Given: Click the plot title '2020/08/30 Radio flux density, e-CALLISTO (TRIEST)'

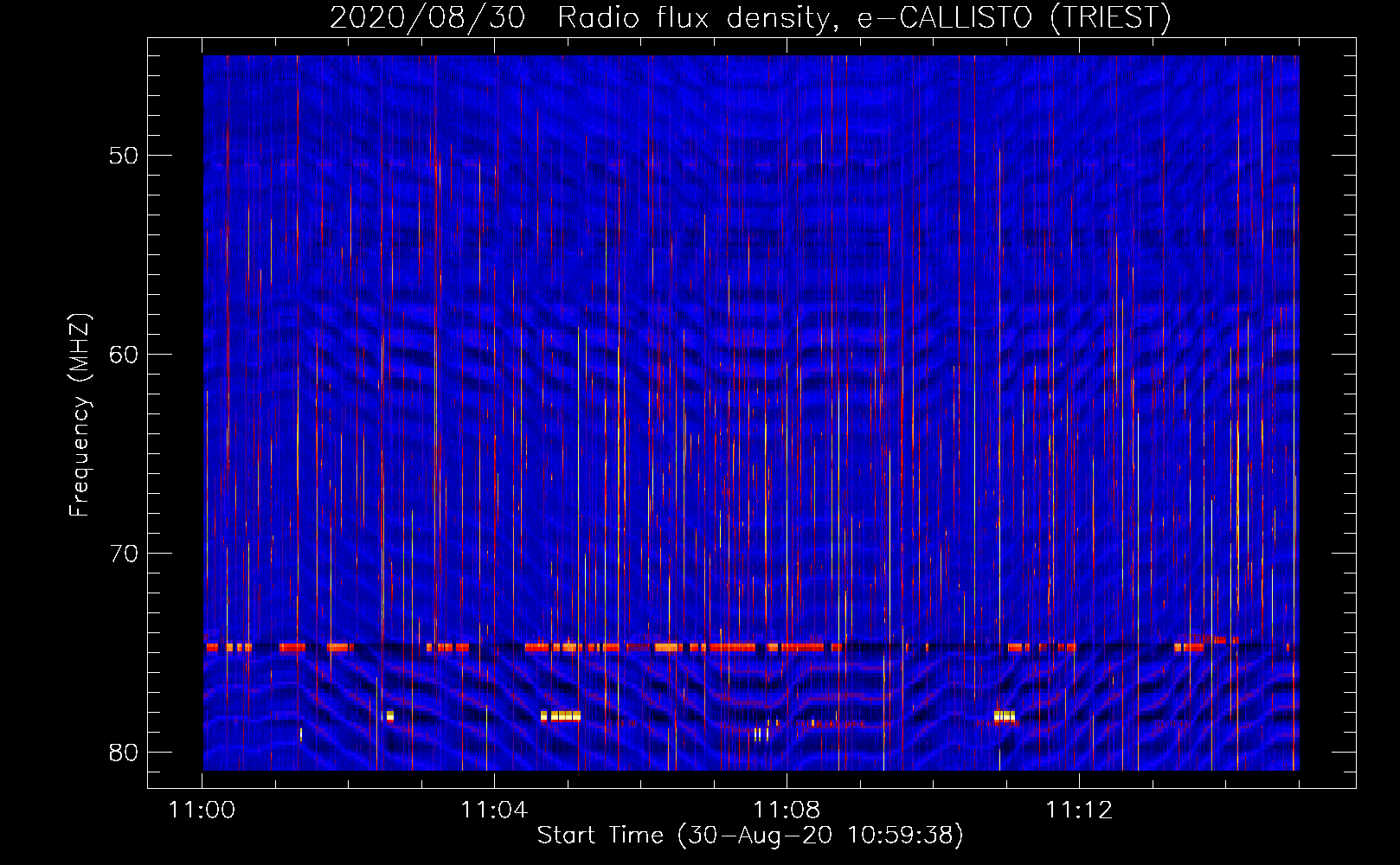Looking at the screenshot, I should coord(750,17).
